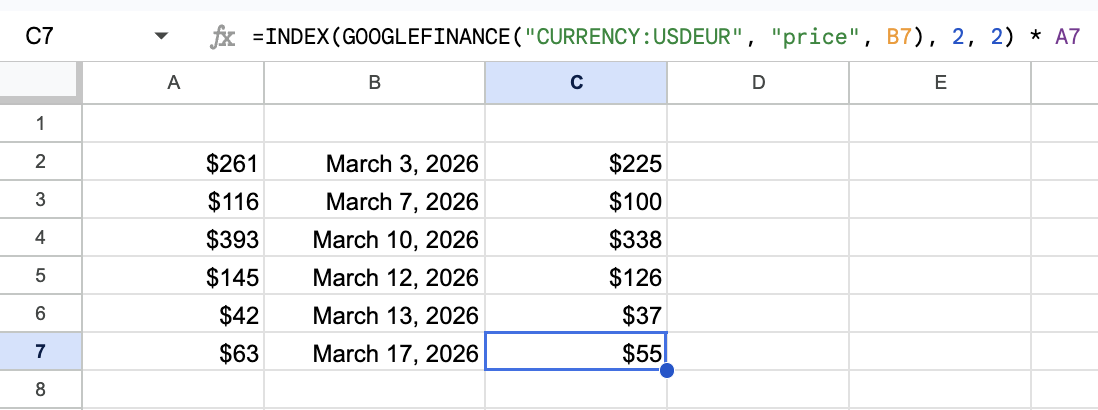The height and width of the screenshot is (410, 1098).
Task: Click the cell showing $338
Action: tap(576, 239)
